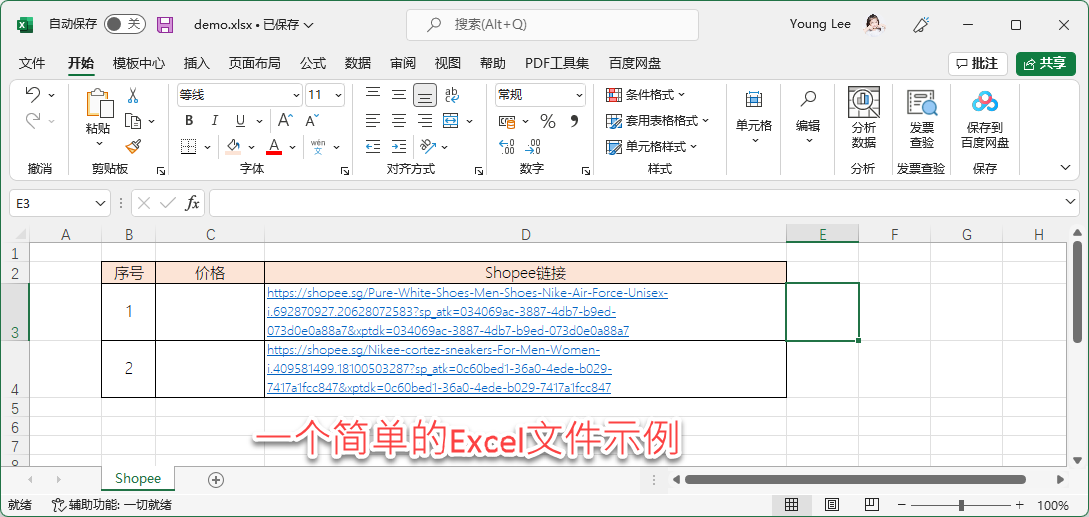Open the font name 等线 dropdown
Viewport: 1089px width, 517px height.
coord(295,95)
